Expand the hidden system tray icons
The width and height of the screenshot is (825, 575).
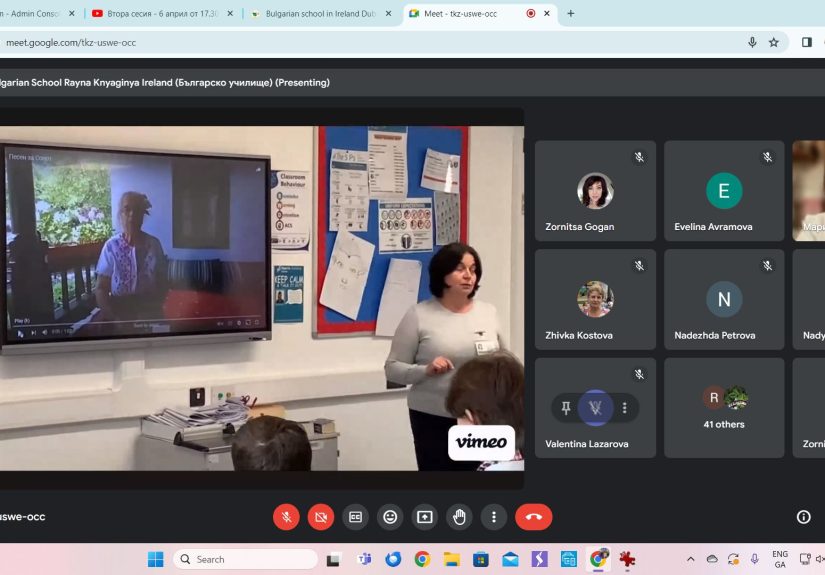pos(690,559)
